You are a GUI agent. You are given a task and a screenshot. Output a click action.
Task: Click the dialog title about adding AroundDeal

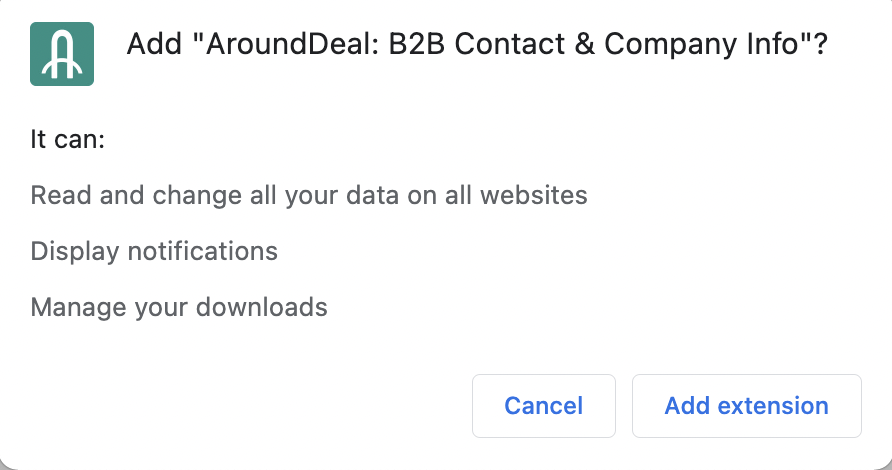[x=477, y=46]
